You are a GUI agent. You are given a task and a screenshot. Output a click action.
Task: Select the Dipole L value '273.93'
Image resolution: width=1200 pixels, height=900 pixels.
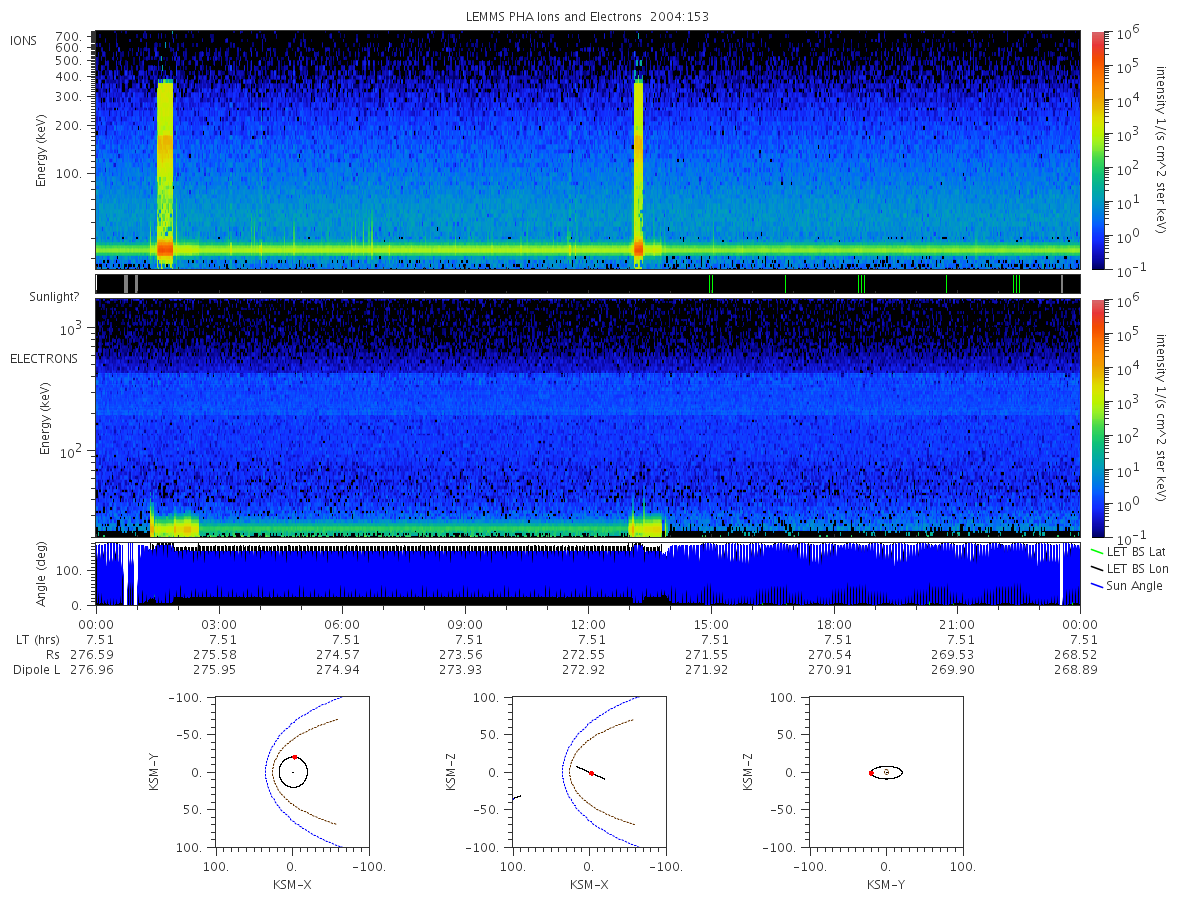(x=460, y=670)
